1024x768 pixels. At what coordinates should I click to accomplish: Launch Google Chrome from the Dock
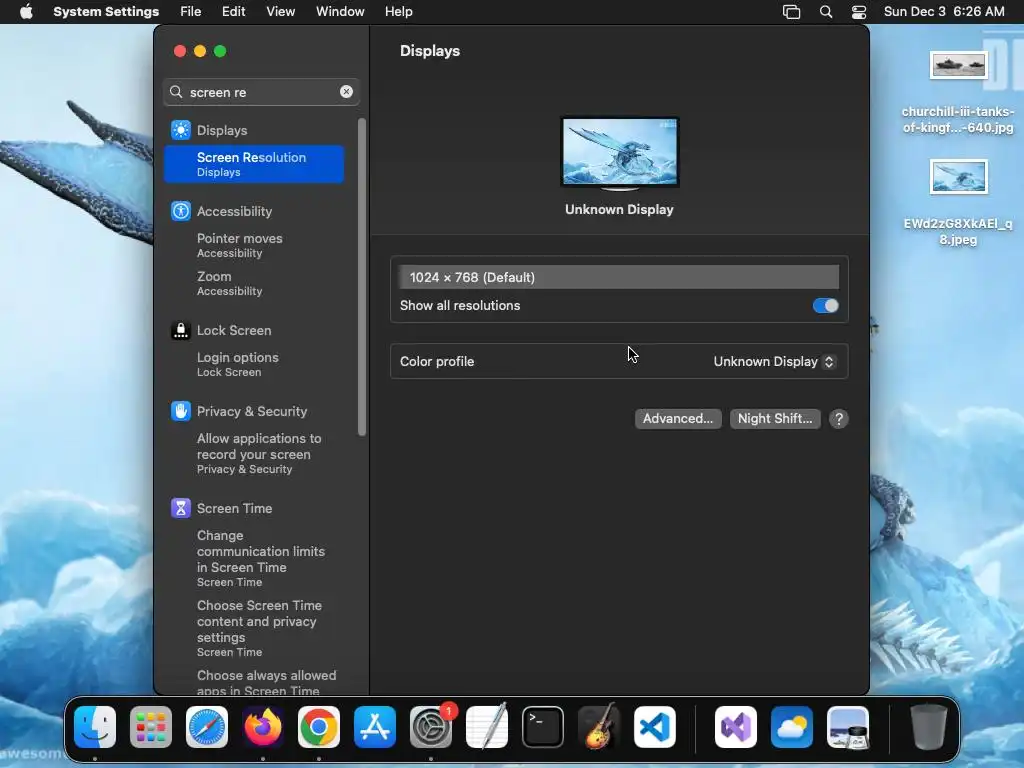click(x=319, y=727)
